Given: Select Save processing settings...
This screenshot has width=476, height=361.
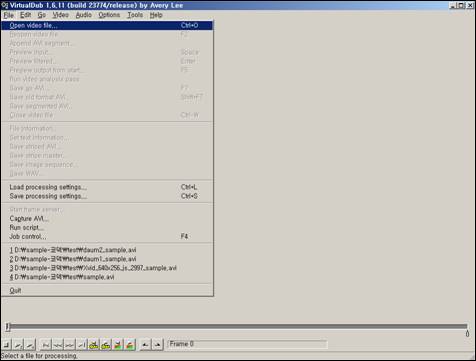Looking at the screenshot, I should point(107,196).
